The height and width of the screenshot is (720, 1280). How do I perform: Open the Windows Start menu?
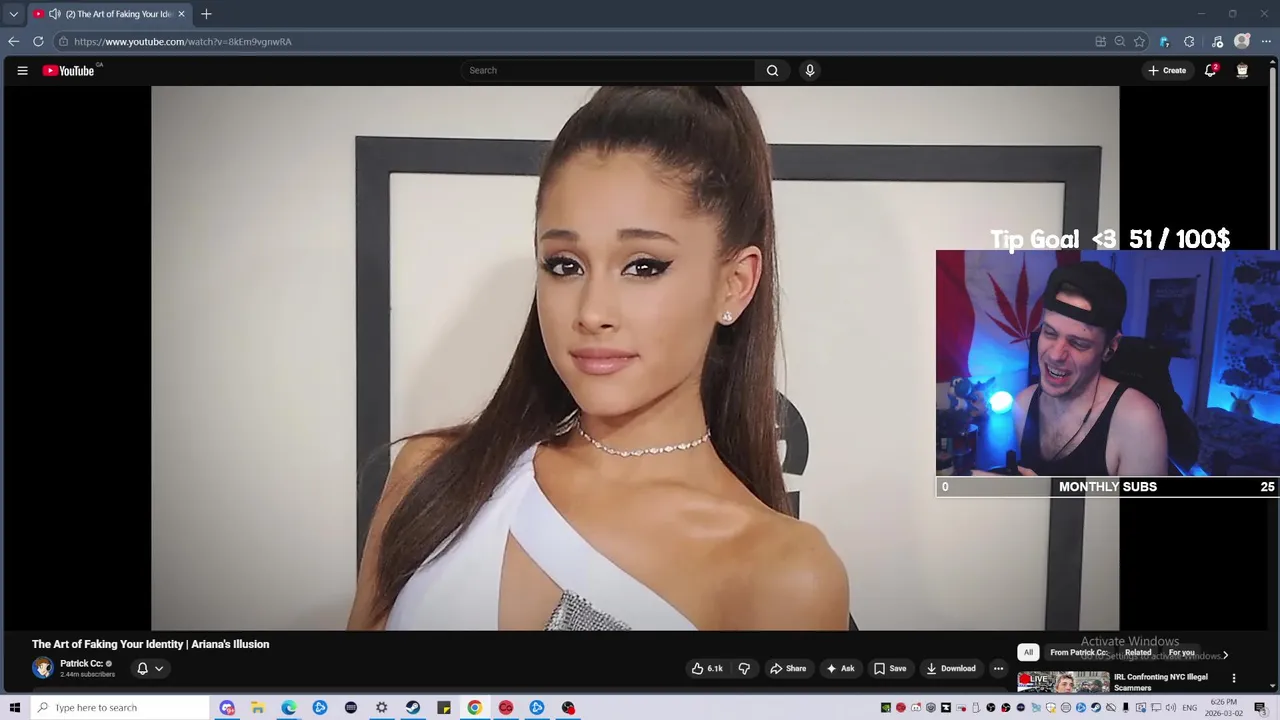pos(14,708)
